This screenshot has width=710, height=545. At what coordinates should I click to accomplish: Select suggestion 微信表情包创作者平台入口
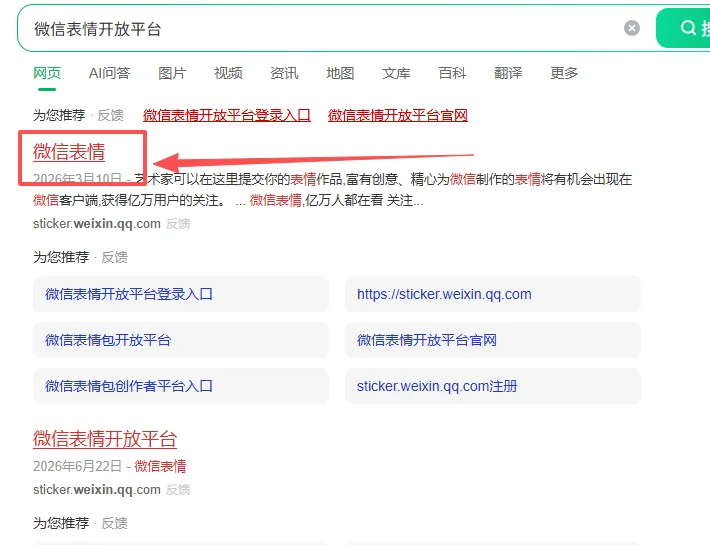pos(181,386)
